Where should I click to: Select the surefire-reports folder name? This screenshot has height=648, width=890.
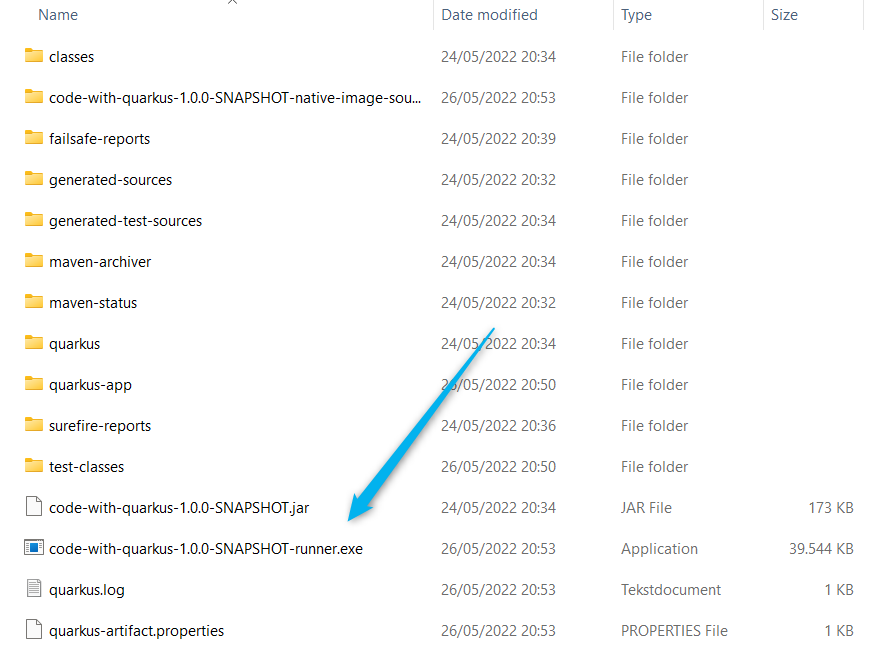(100, 426)
